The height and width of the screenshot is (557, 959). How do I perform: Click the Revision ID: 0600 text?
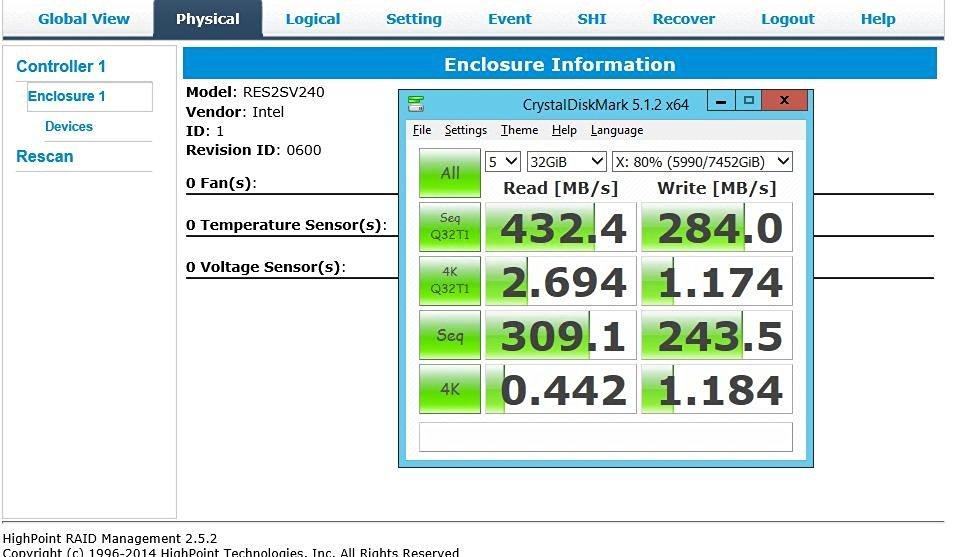coord(253,150)
